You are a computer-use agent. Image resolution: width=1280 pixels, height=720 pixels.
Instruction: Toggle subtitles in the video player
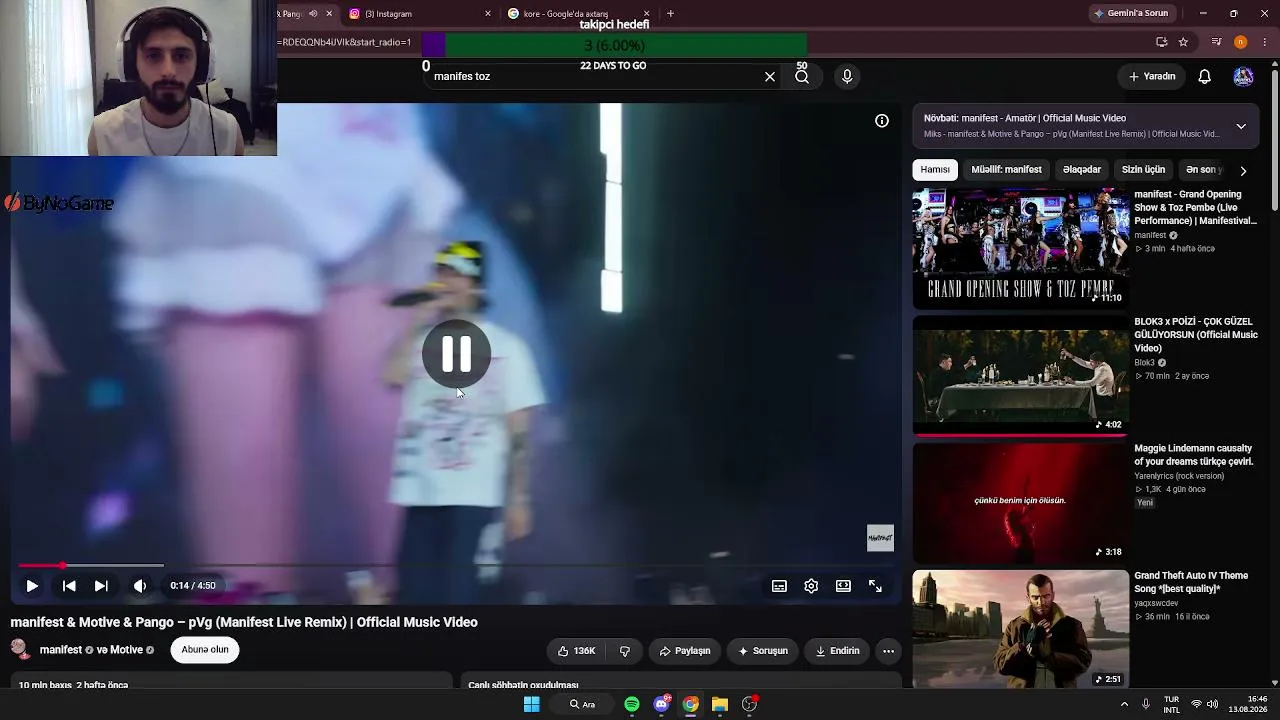(x=779, y=586)
